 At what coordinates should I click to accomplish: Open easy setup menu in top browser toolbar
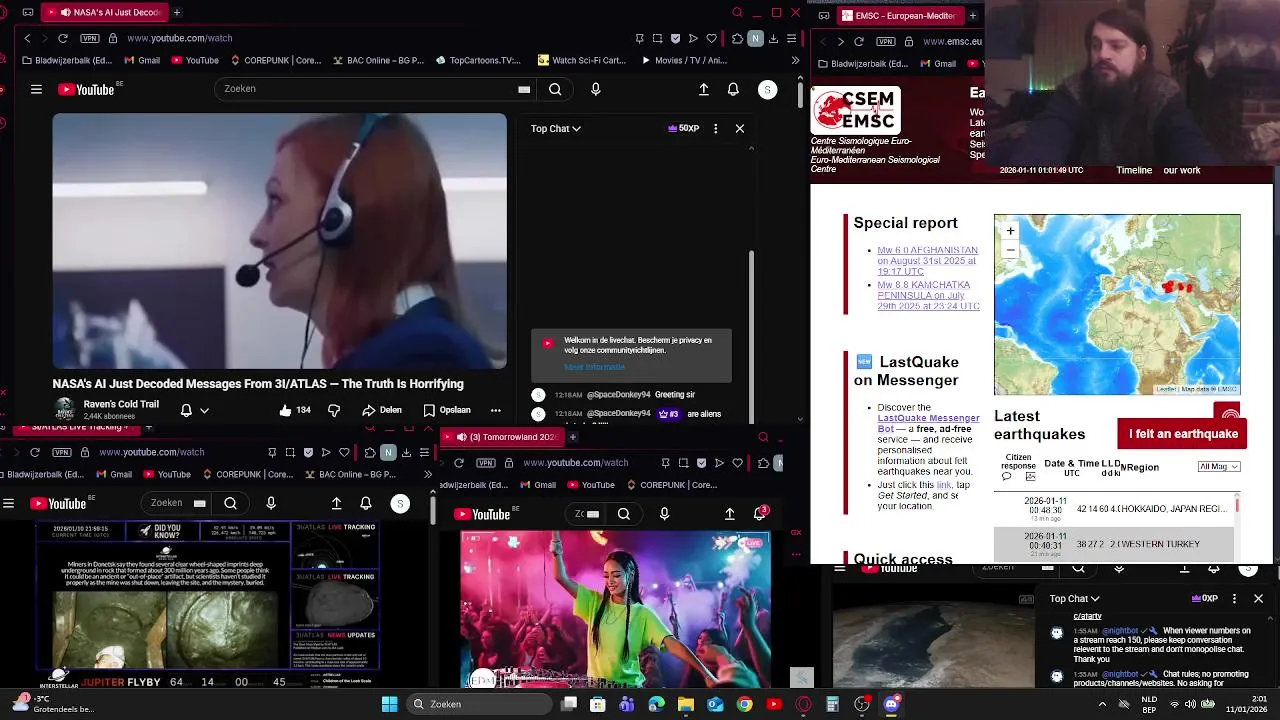792,38
